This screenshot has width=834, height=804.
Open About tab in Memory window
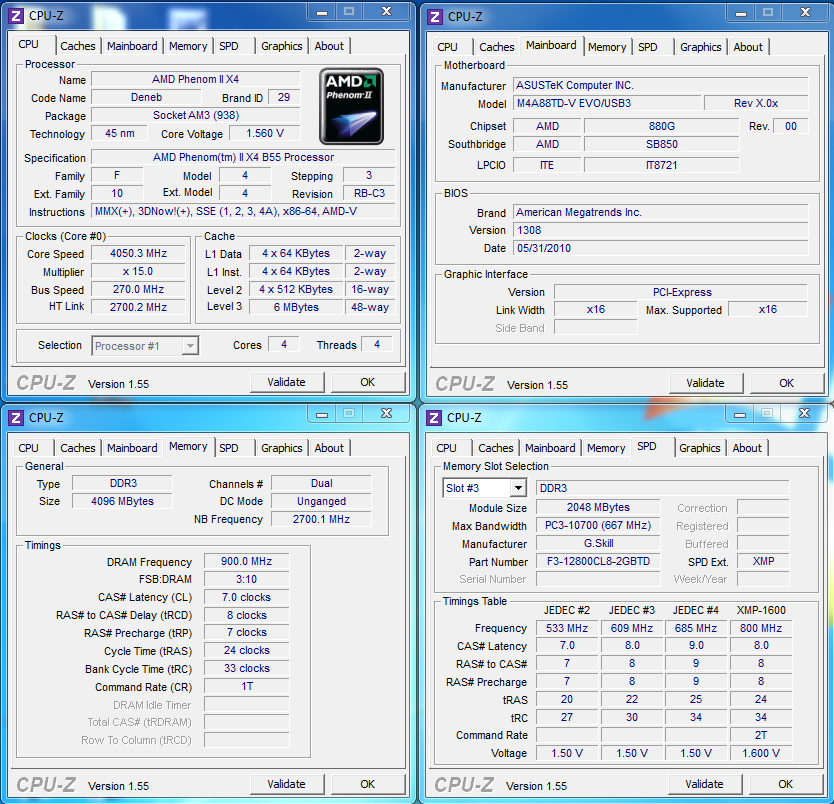tap(329, 448)
